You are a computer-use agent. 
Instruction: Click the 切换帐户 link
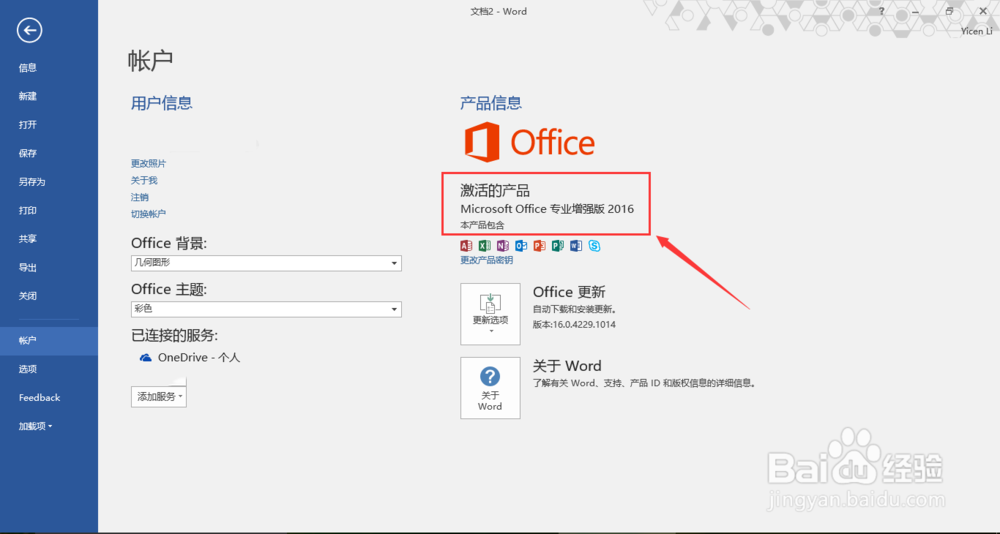149,214
